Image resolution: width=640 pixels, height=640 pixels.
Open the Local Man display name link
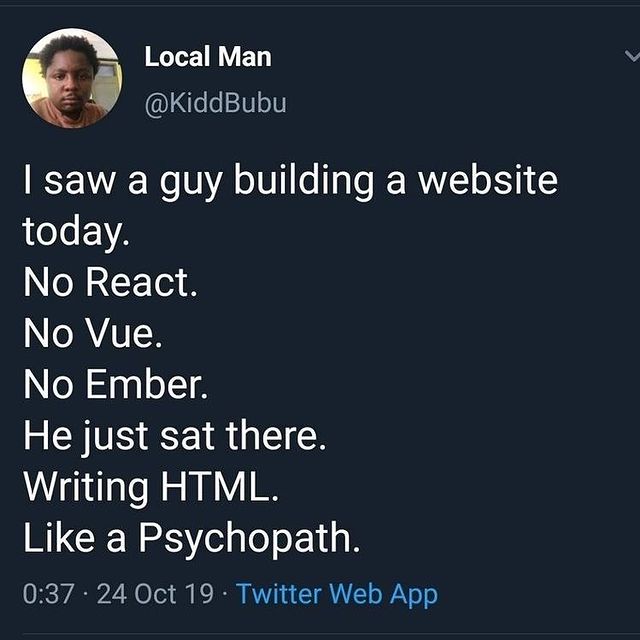[x=208, y=56]
